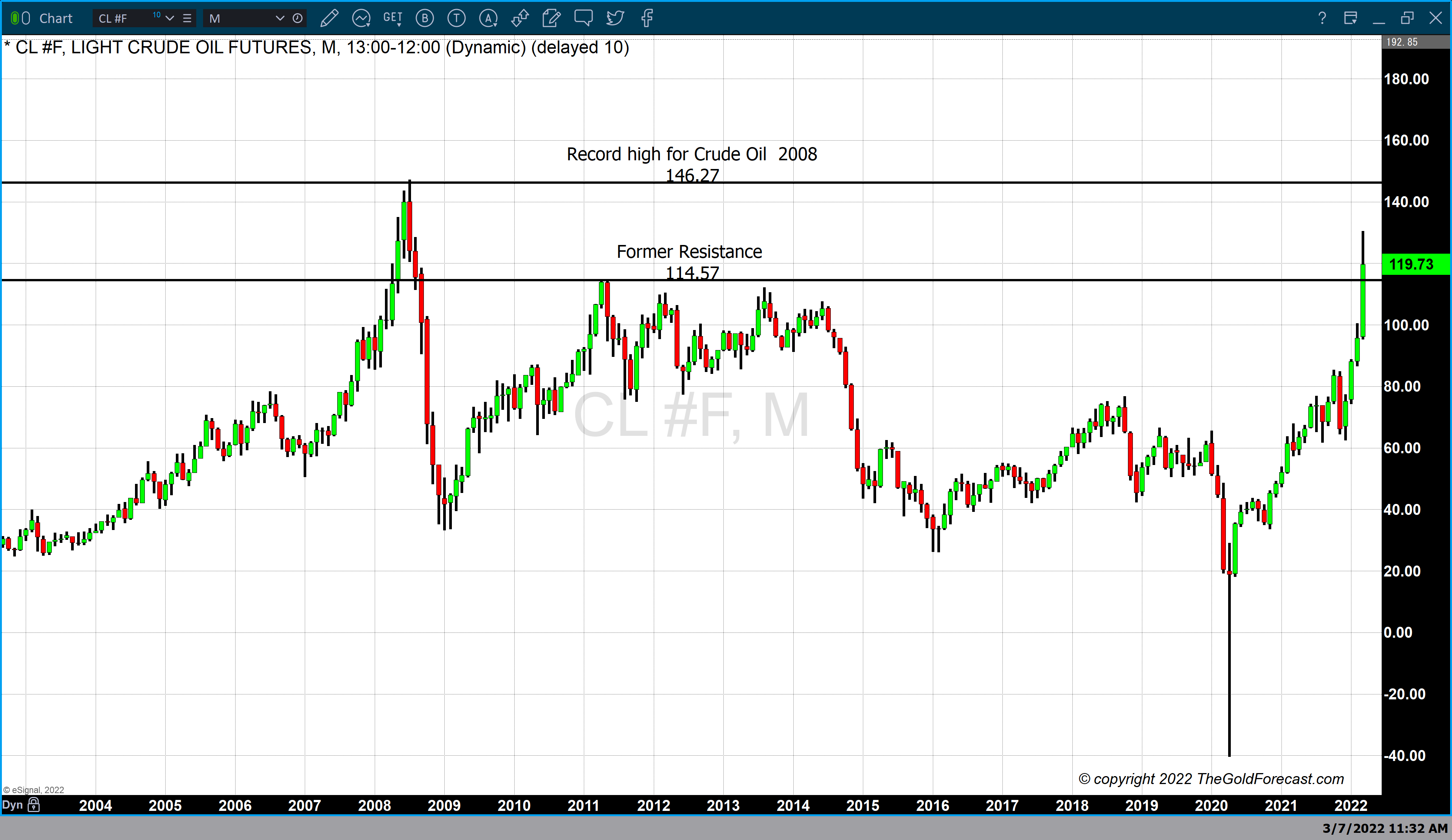
Task: Share chart via Twitter icon
Action: [x=615, y=19]
